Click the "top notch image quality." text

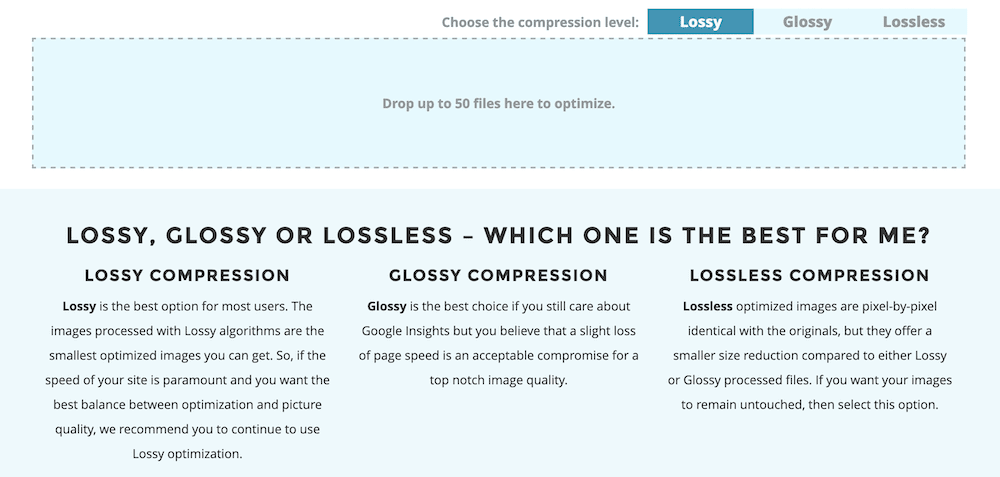tap(498, 380)
